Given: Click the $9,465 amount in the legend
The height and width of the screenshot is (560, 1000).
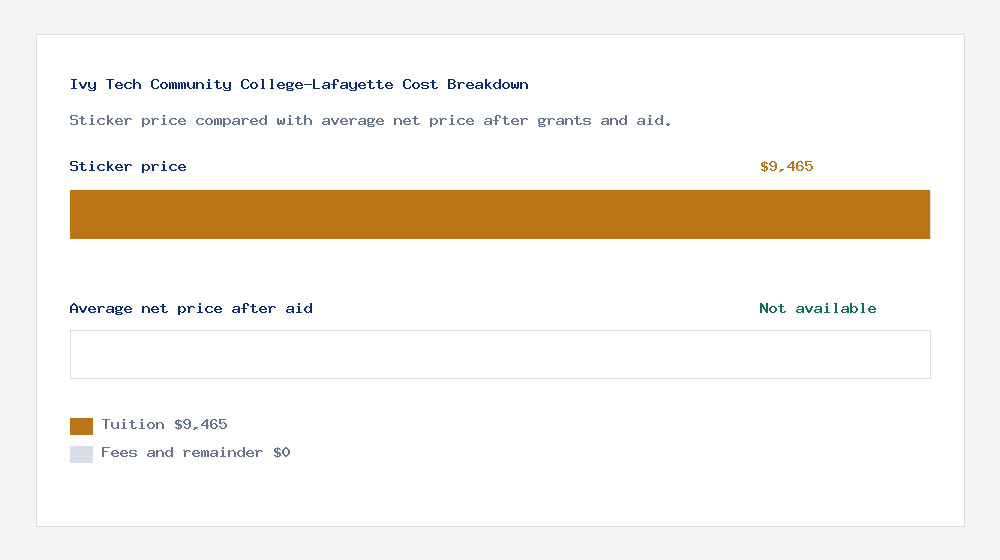Looking at the screenshot, I should tap(200, 425).
